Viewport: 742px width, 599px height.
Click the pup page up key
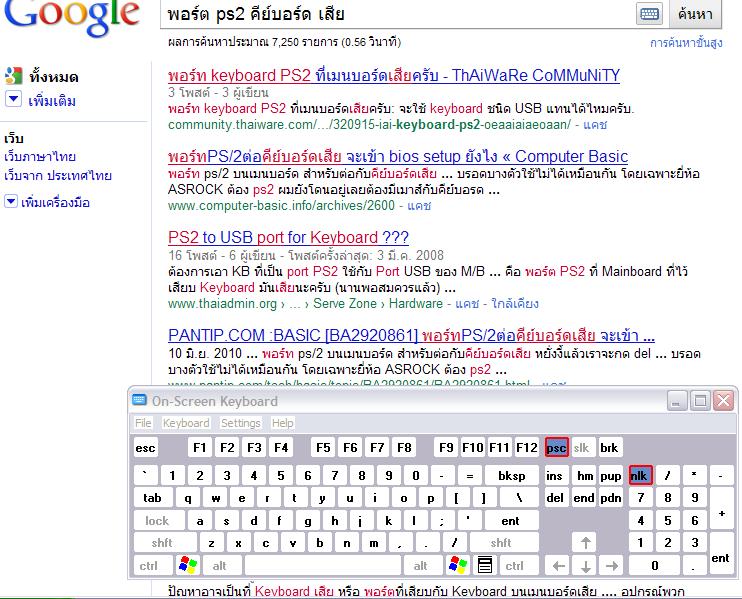point(611,476)
